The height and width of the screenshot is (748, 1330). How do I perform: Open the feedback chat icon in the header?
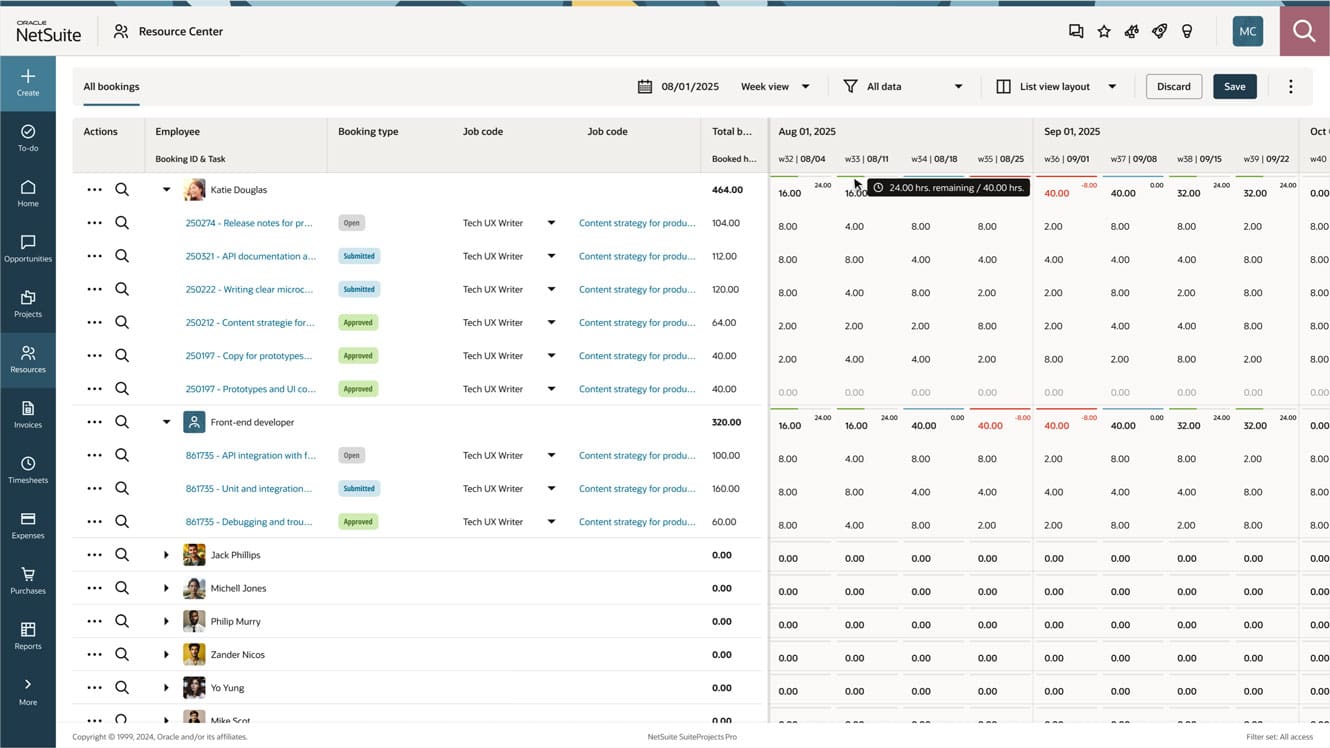1076,31
